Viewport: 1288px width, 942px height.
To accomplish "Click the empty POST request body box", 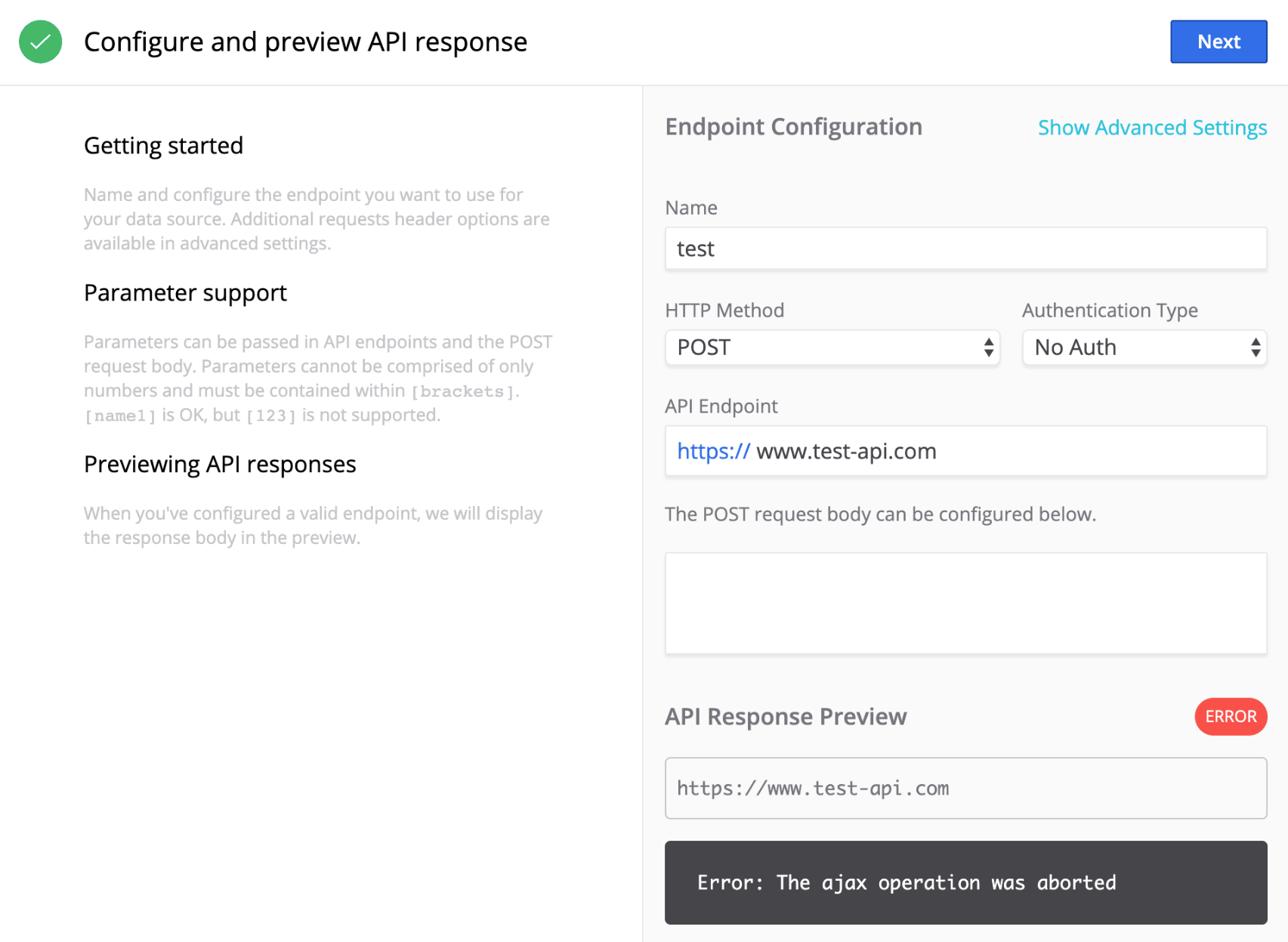I will tap(965, 603).
